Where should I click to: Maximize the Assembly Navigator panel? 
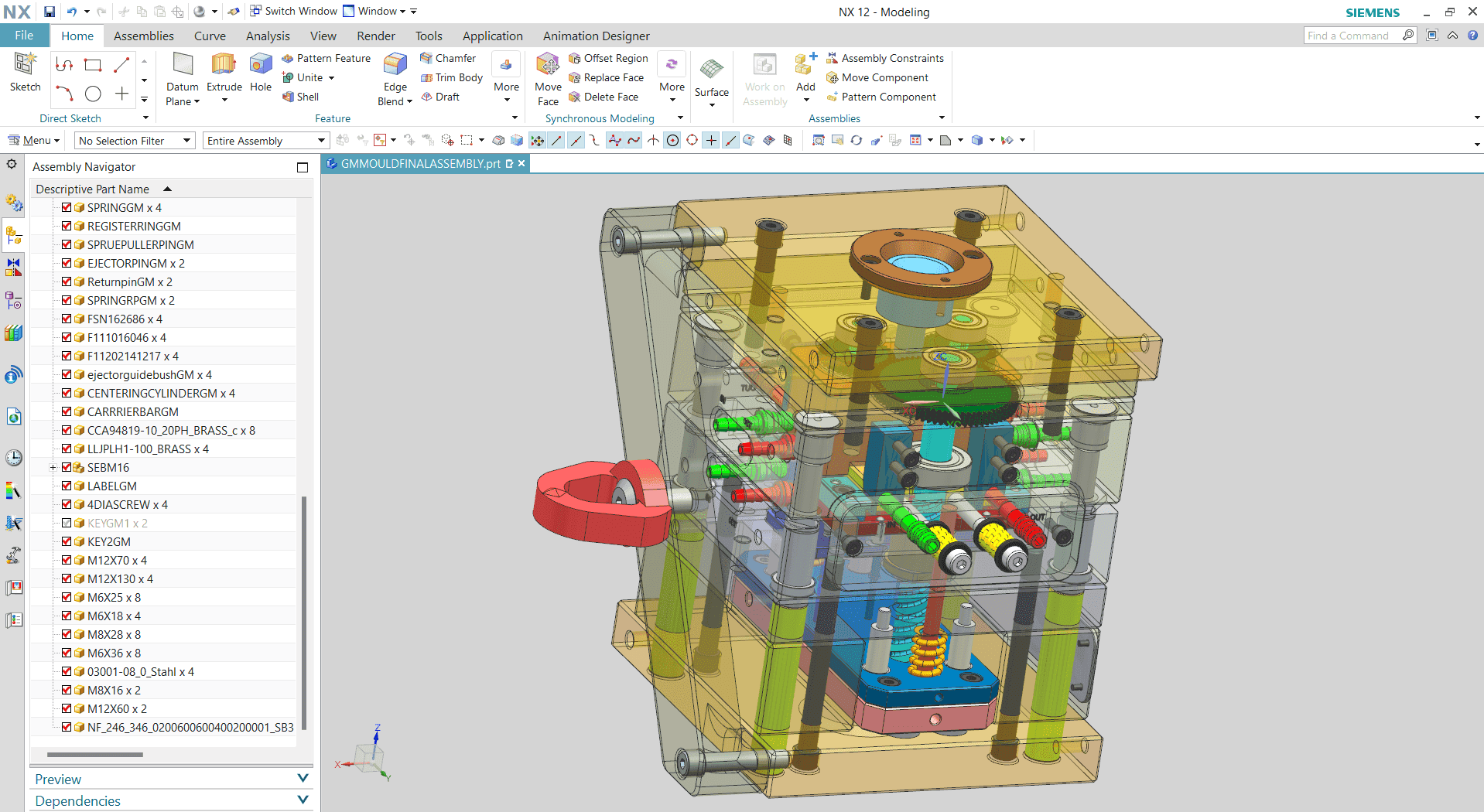click(303, 167)
